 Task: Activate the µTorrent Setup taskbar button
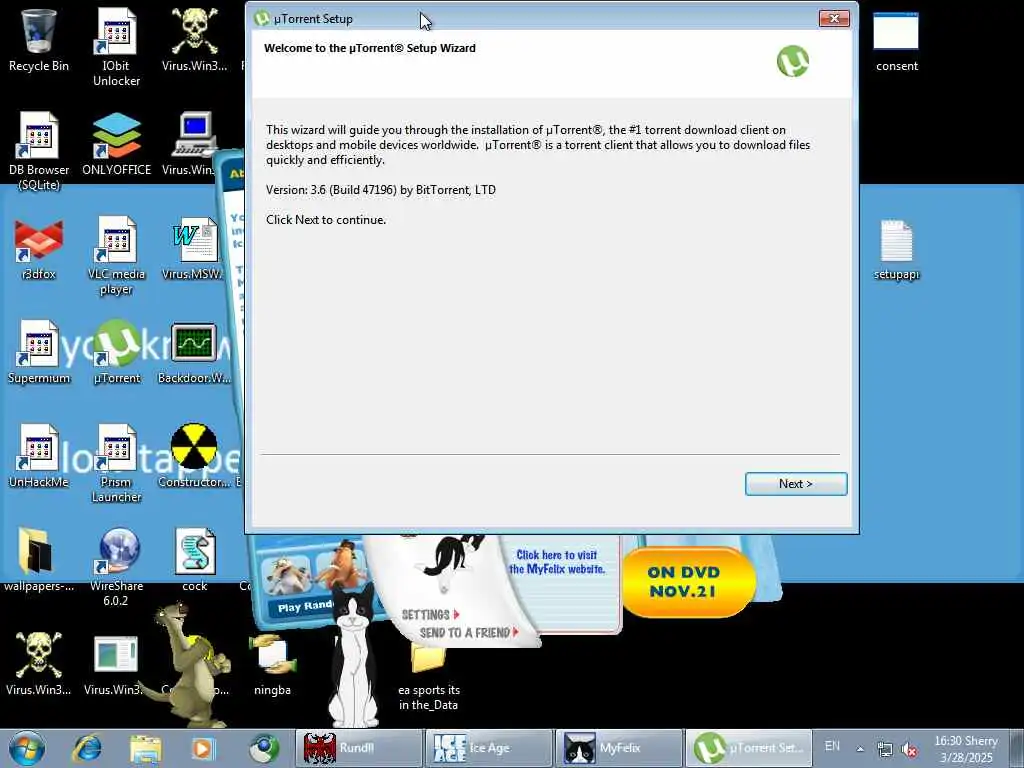tap(748, 748)
